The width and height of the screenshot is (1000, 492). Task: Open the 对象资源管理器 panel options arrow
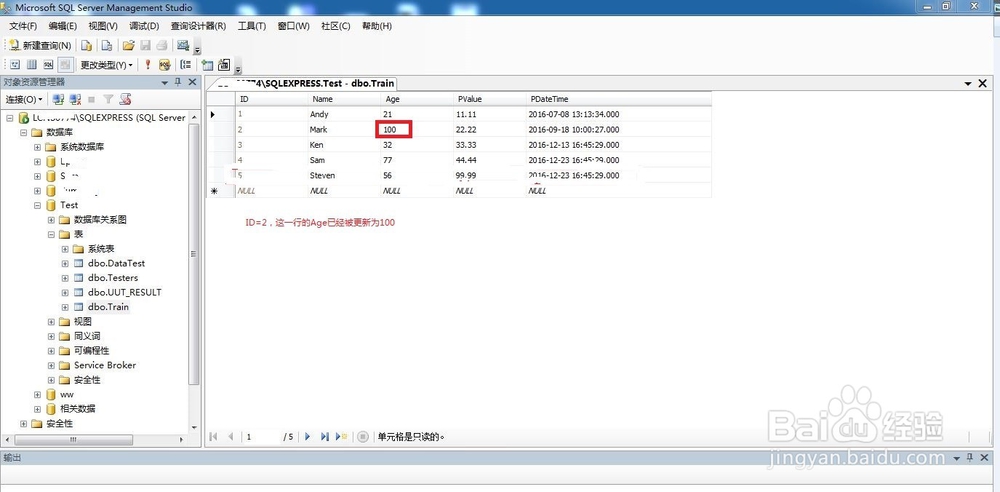point(165,82)
